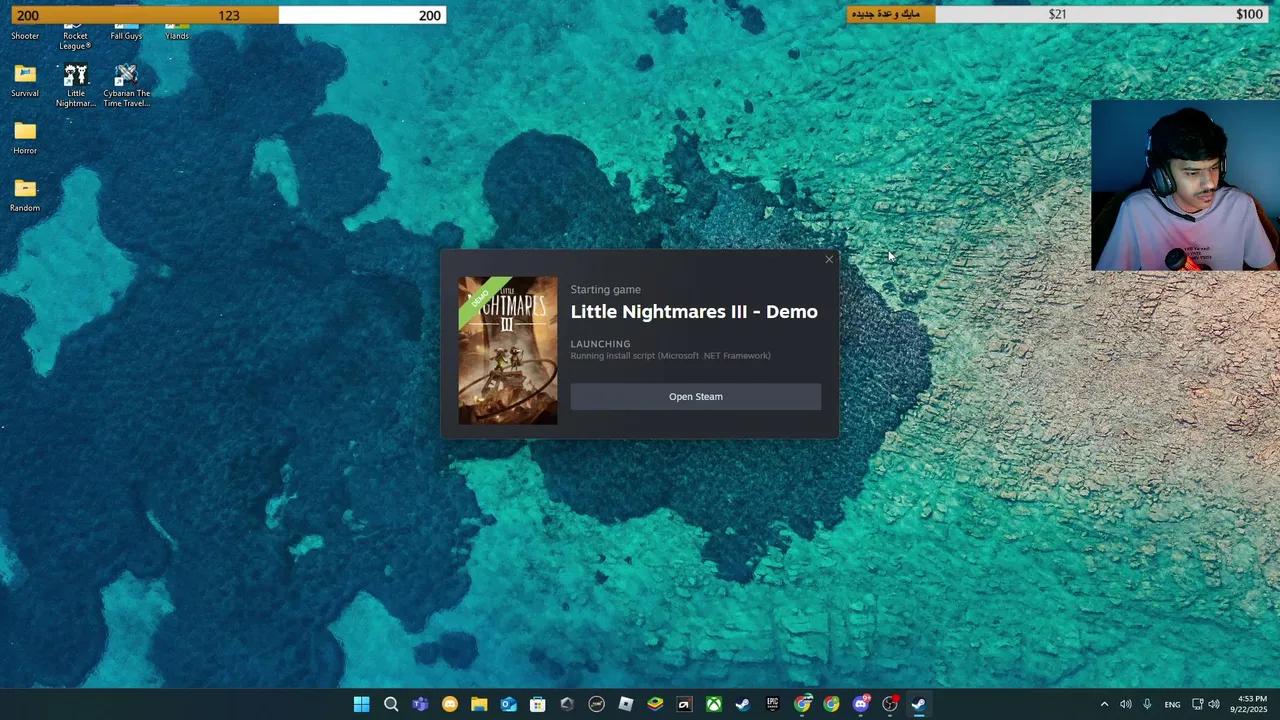Open File Explorer from taskbar
1280x720 pixels.
pyautogui.click(x=479, y=704)
